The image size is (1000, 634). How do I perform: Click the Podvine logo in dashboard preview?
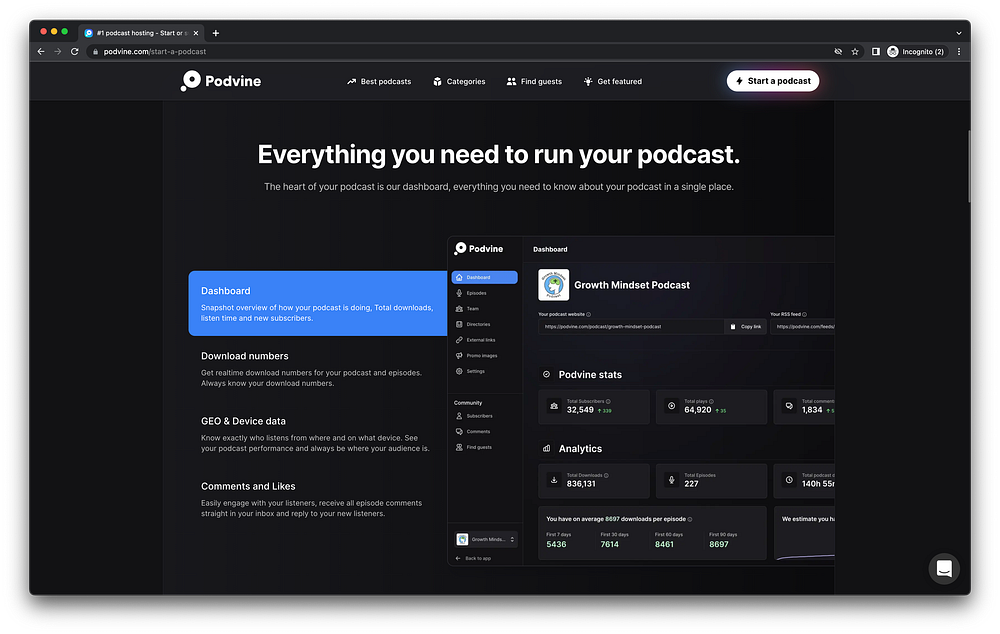point(479,249)
